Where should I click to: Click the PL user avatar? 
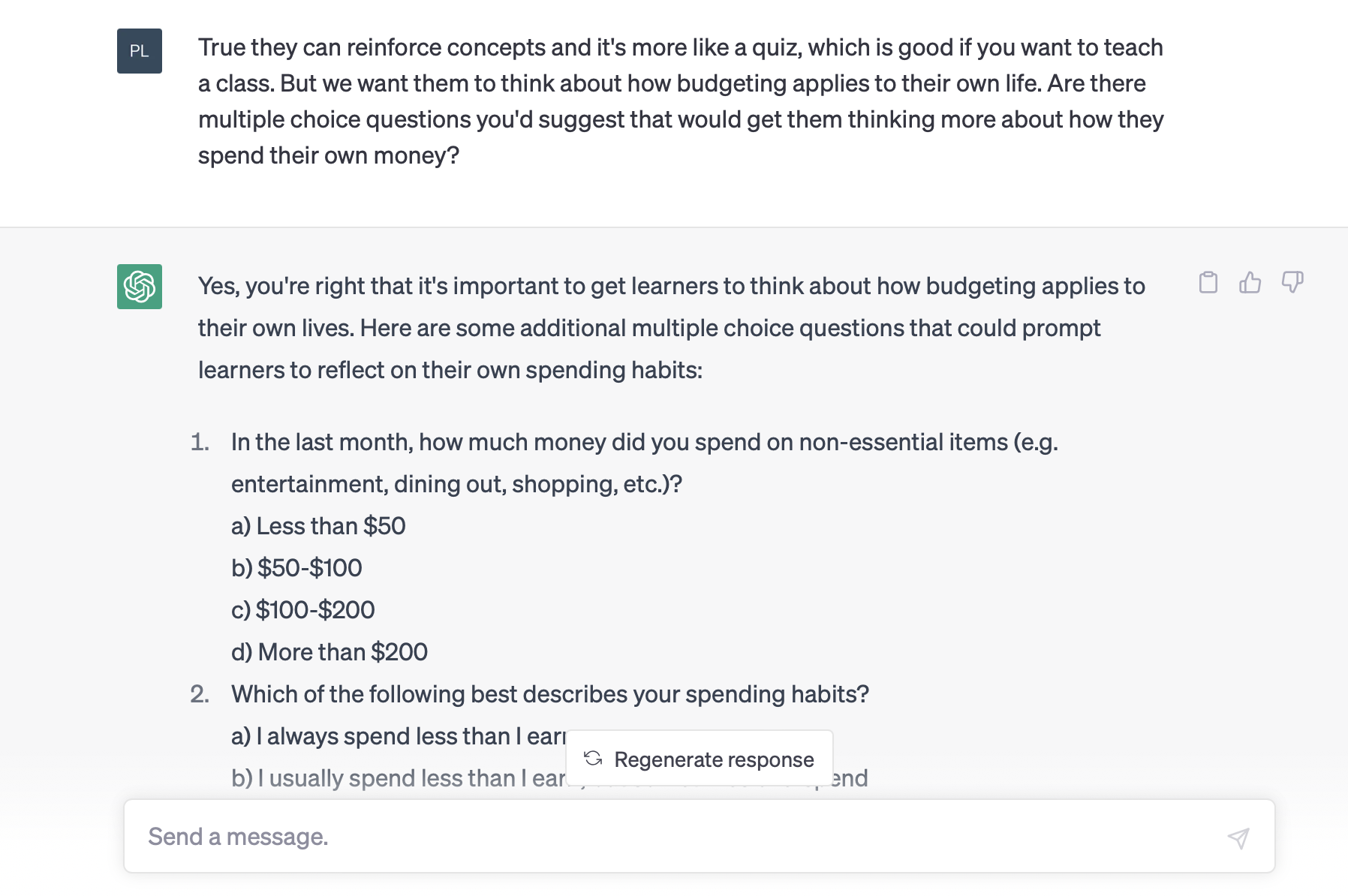[x=140, y=51]
